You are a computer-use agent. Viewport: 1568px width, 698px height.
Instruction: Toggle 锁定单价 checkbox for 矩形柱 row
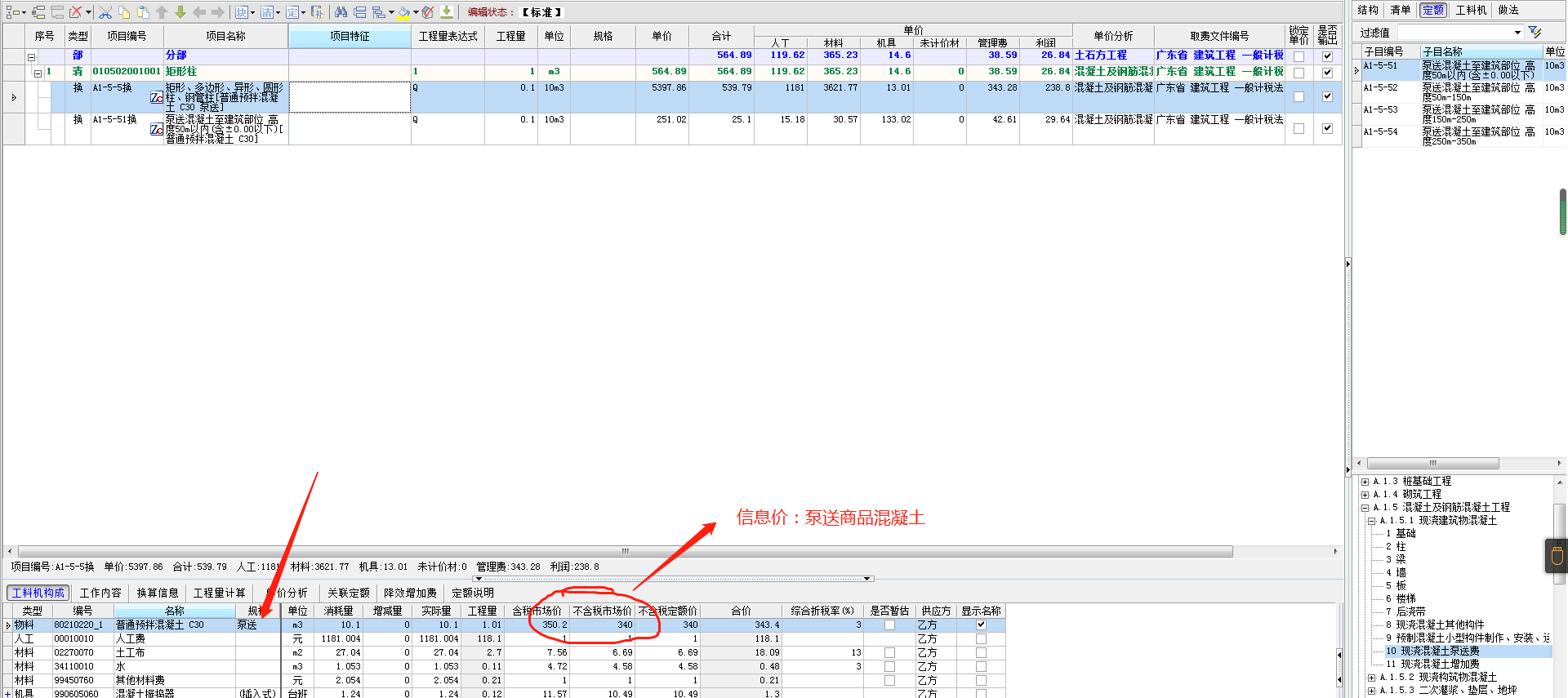coord(1298,73)
